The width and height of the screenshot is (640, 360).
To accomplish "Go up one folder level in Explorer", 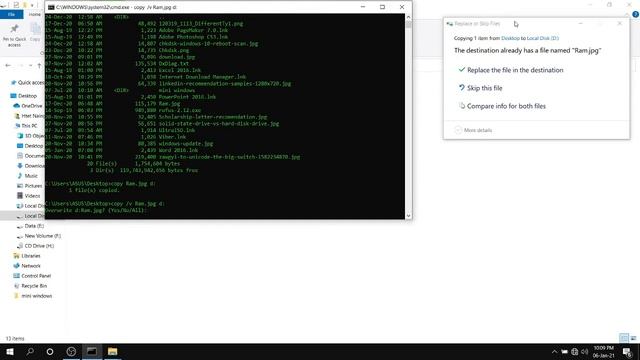I will 39,65.
